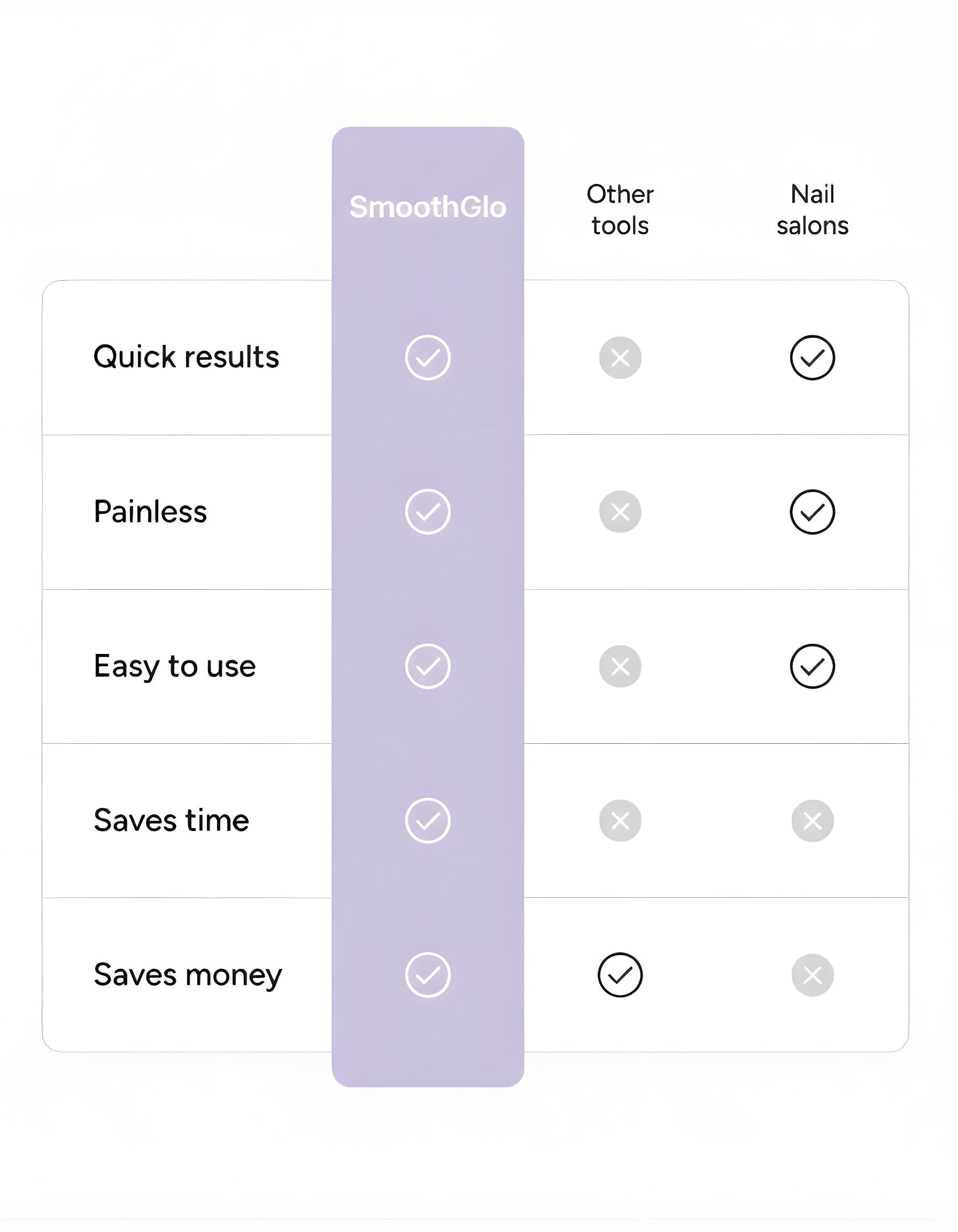
Task: Select the Other tools column header
Action: point(620,210)
